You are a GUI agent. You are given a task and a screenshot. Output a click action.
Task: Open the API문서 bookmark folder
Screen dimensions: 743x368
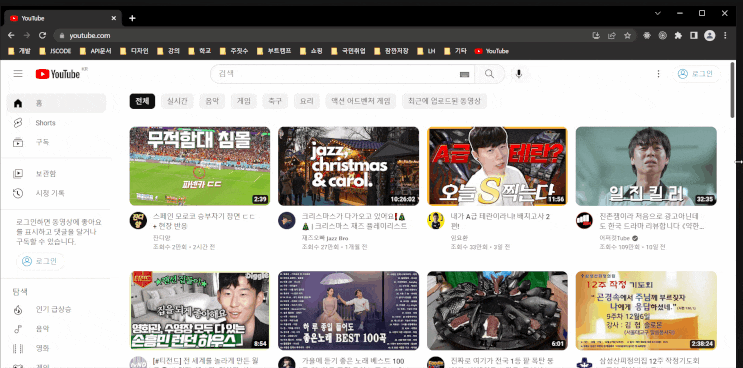tap(96, 51)
